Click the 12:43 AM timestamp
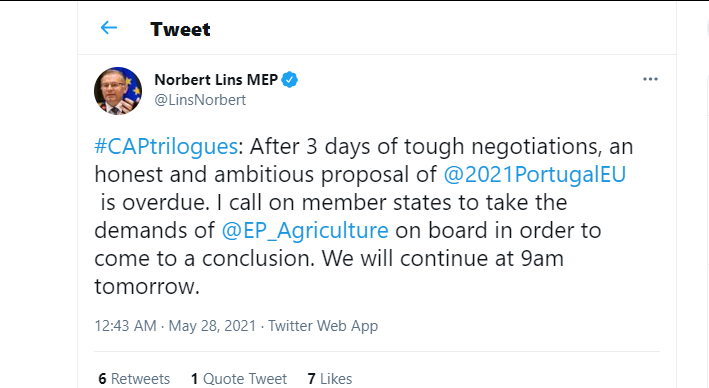Image resolution: width=709 pixels, height=388 pixels. tap(125, 326)
